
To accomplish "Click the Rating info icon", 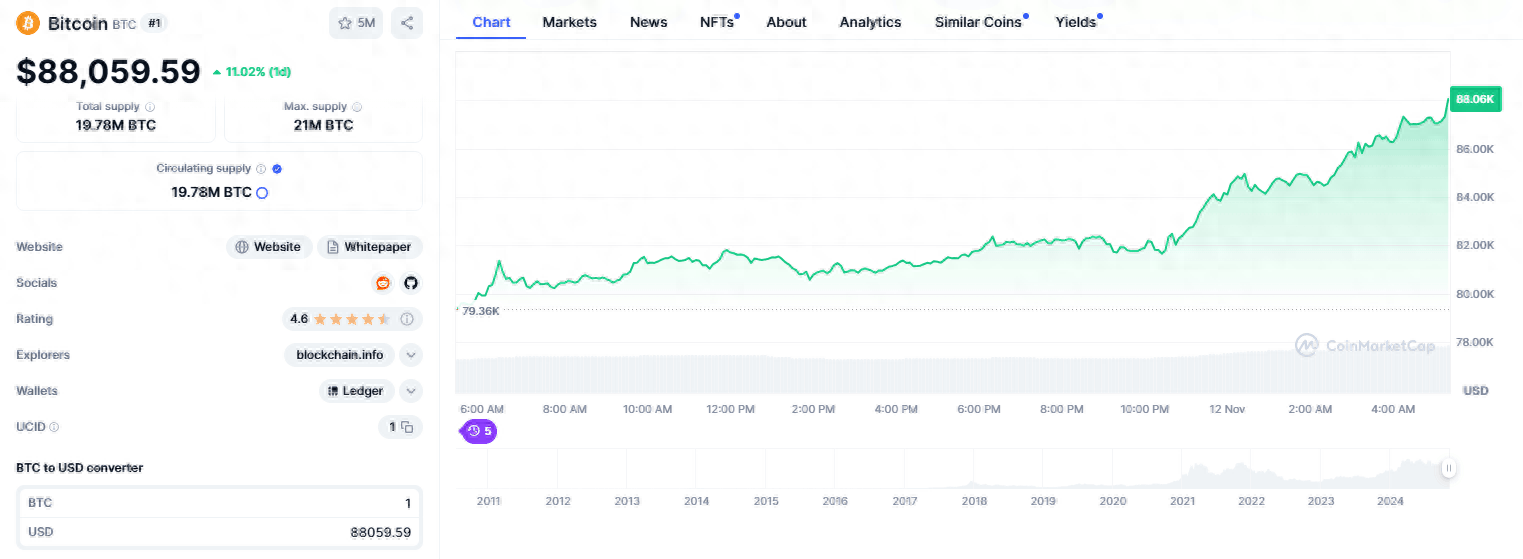I will pos(407,319).
